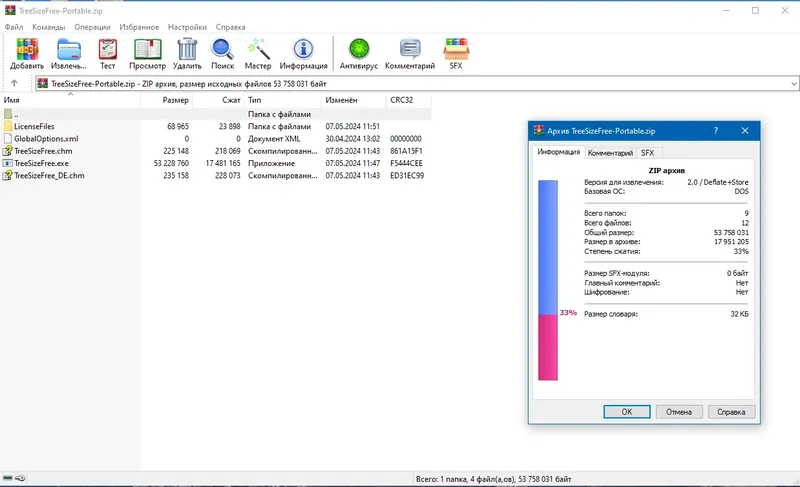Click the key icon in status bar
This screenshot has height=487, width=800.
pyautogui.click(x=20, y=478)
